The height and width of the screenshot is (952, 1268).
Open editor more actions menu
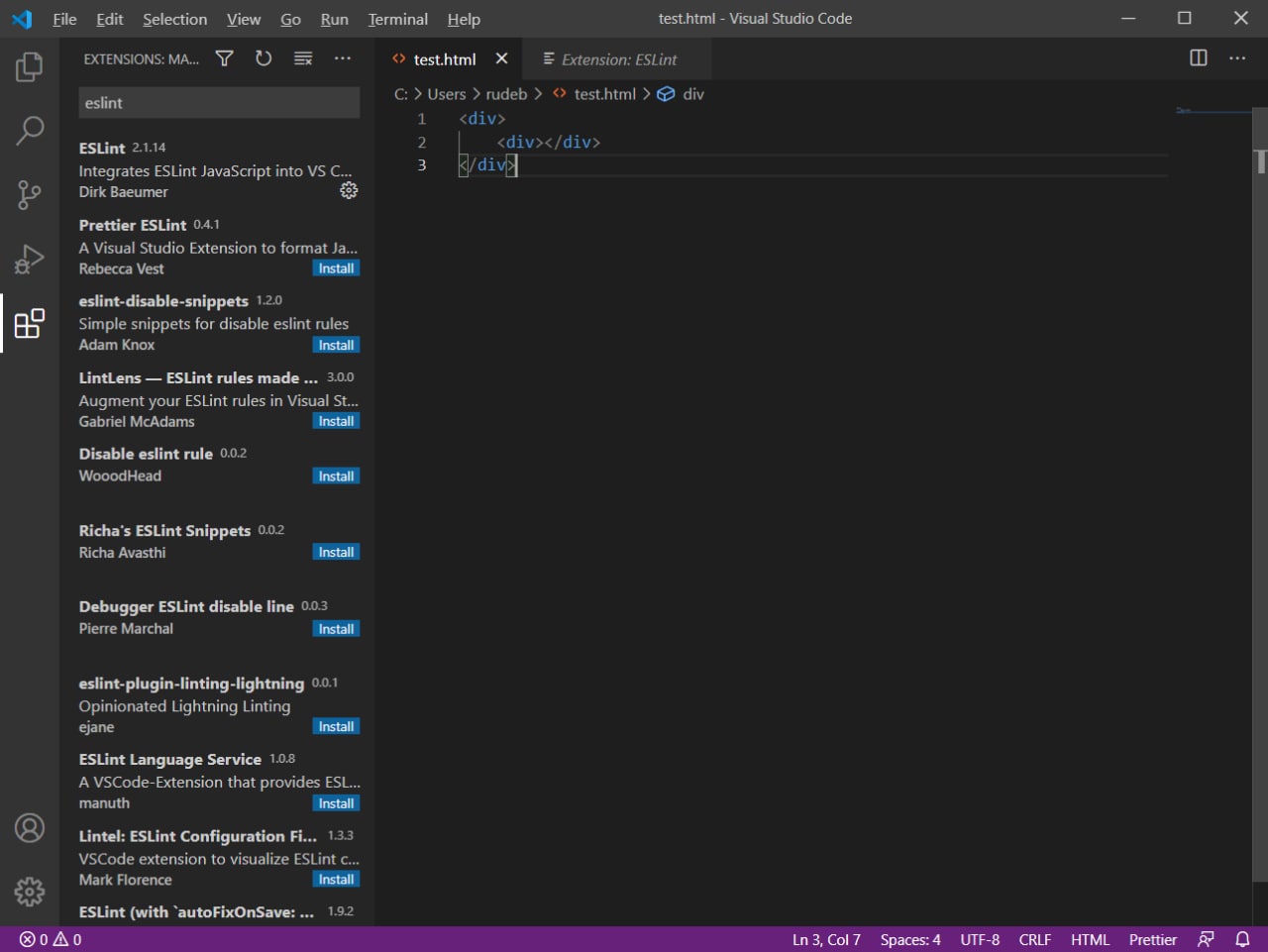(1237, 57)
